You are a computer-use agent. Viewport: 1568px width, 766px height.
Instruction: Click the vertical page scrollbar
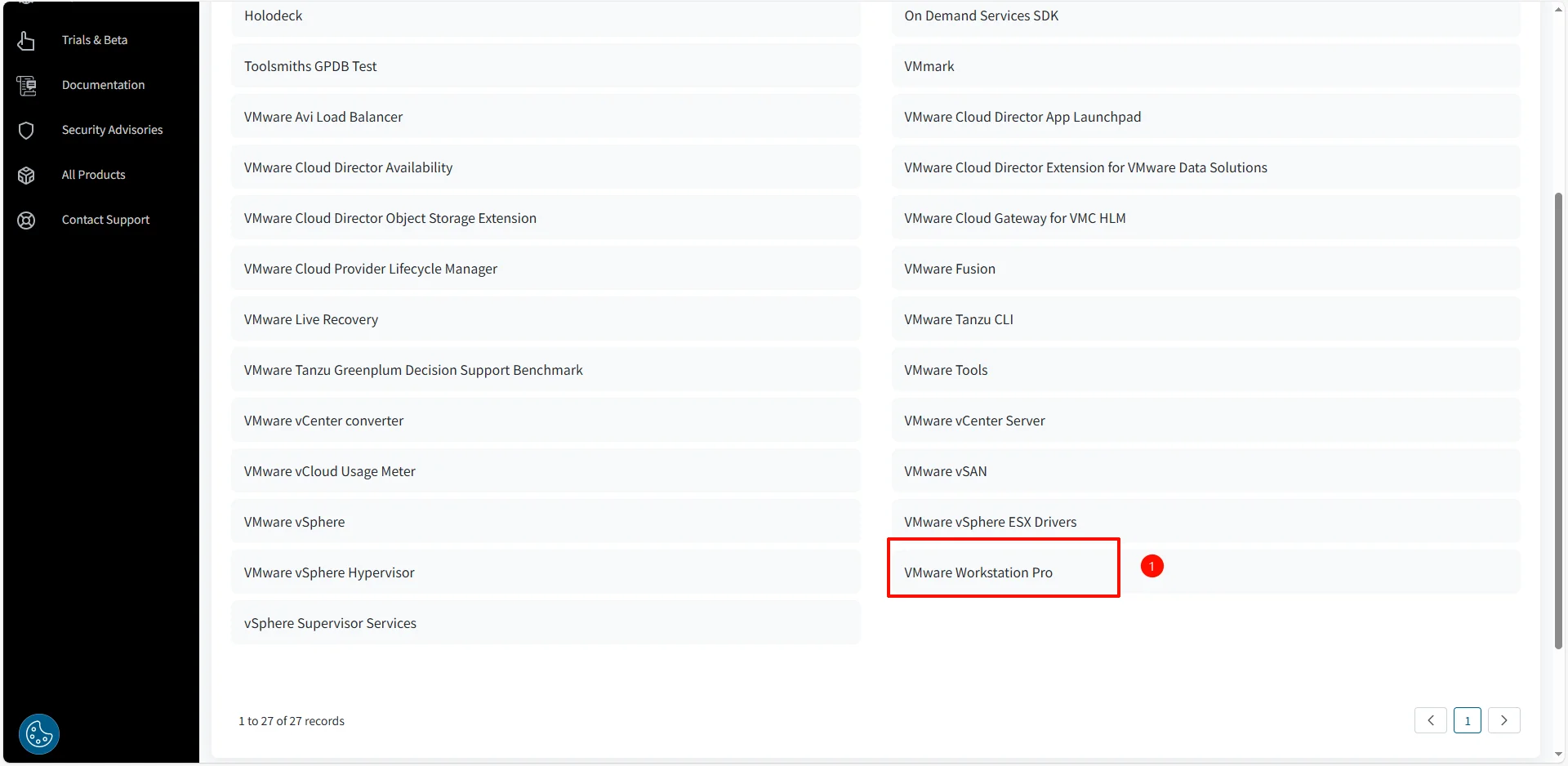(x=1558, y=421)
